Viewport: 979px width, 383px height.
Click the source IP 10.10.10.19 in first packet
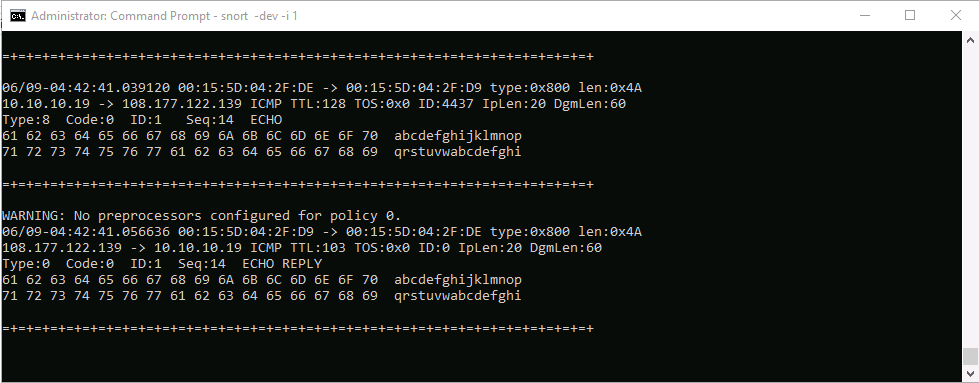click(x=46, y=104)
